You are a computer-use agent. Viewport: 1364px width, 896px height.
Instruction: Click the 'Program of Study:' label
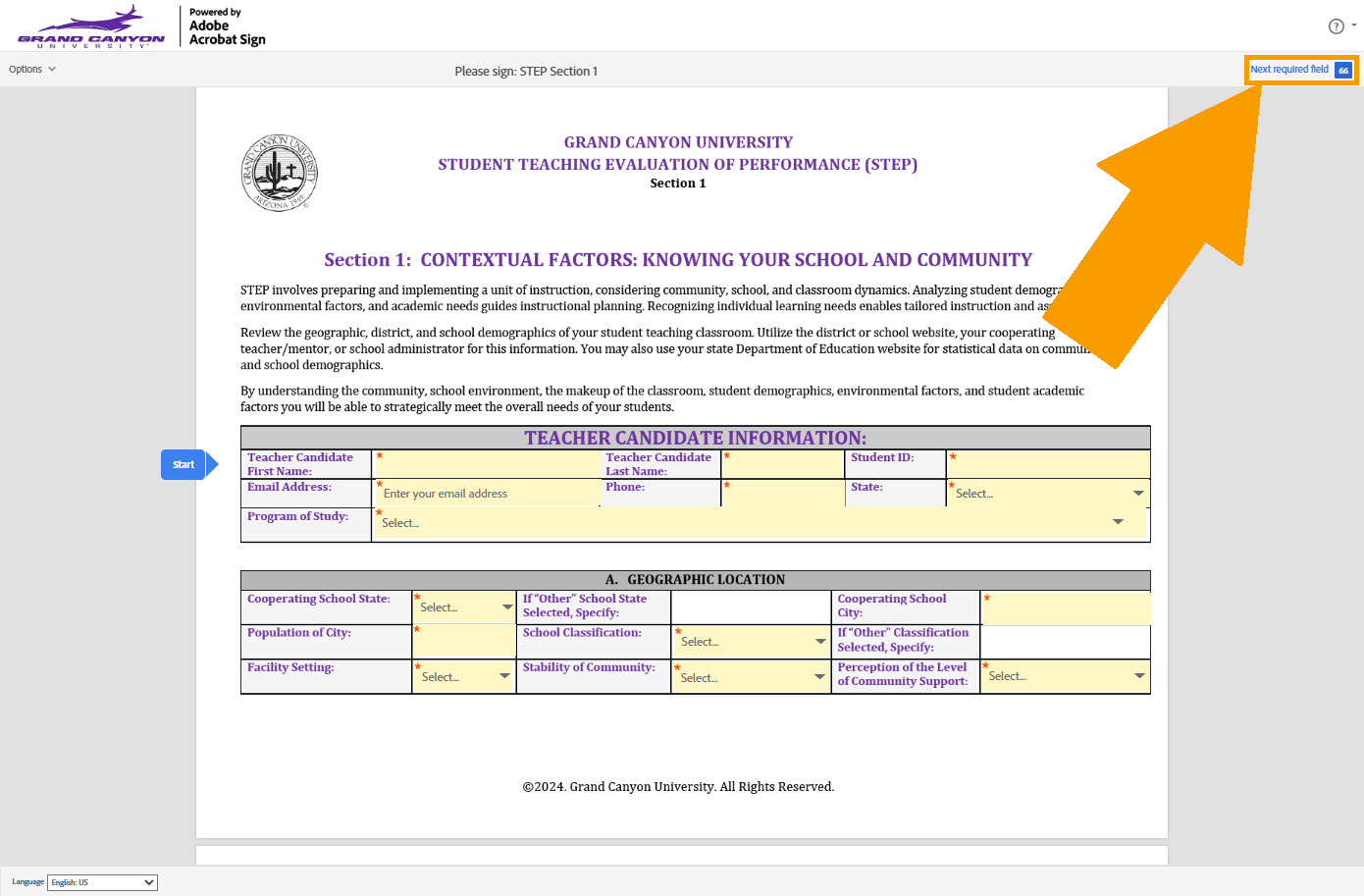click(x=297, y=516)
